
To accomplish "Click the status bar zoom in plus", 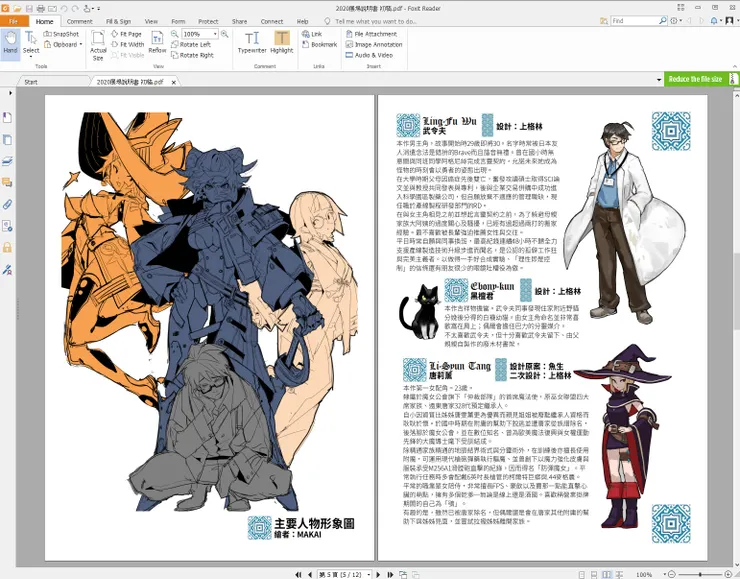I will (x=728, y=574).
